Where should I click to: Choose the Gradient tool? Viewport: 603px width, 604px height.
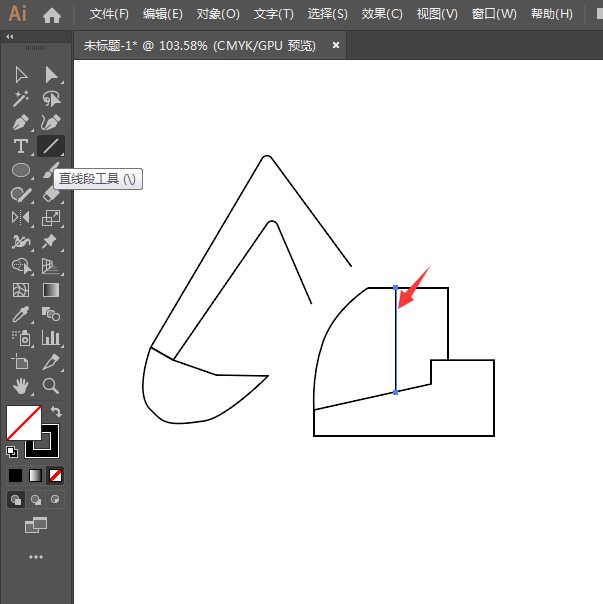click(x=51, y=290)
